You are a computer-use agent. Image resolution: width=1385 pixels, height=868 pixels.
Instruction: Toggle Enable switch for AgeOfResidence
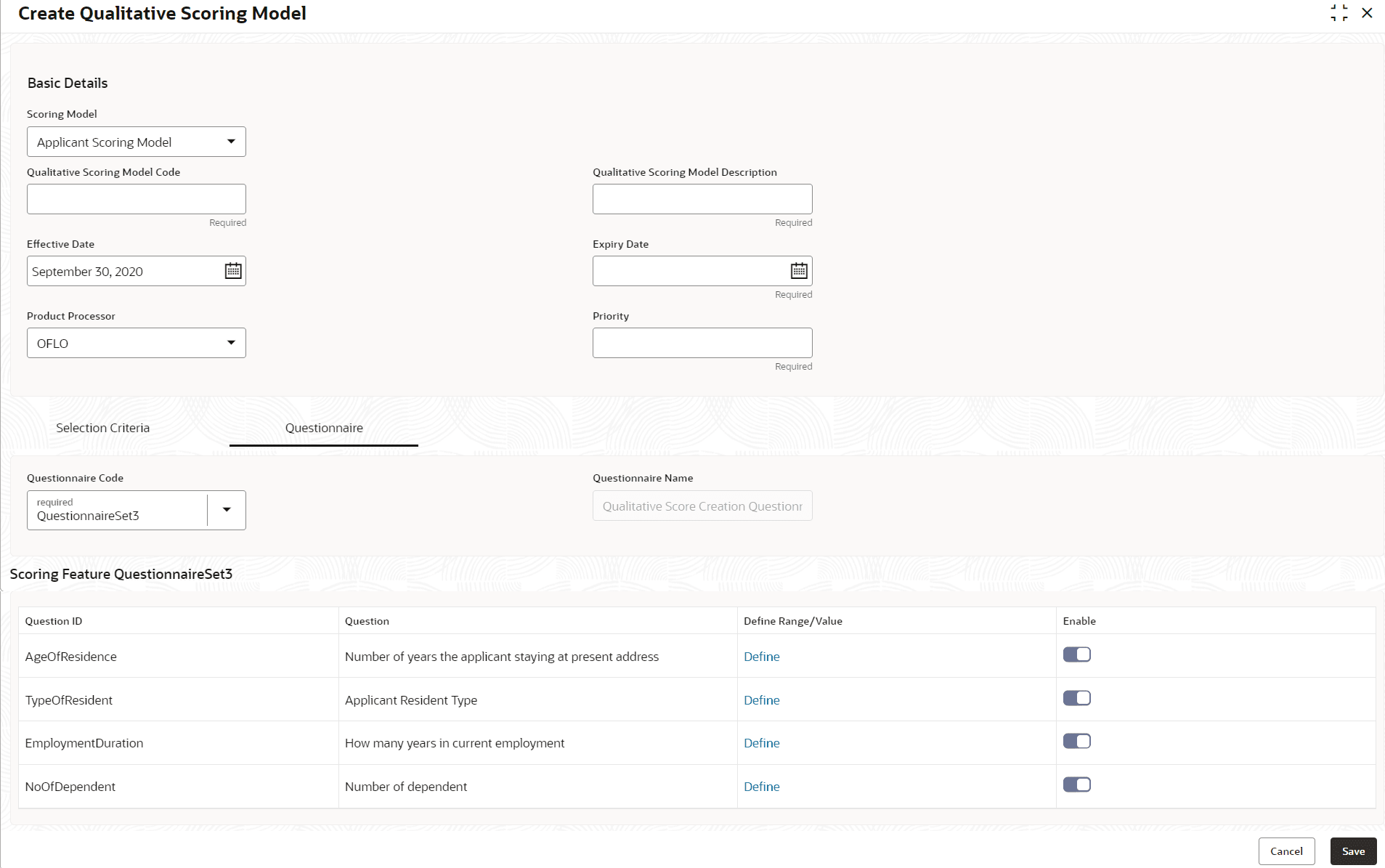[x=1076, y=654]
